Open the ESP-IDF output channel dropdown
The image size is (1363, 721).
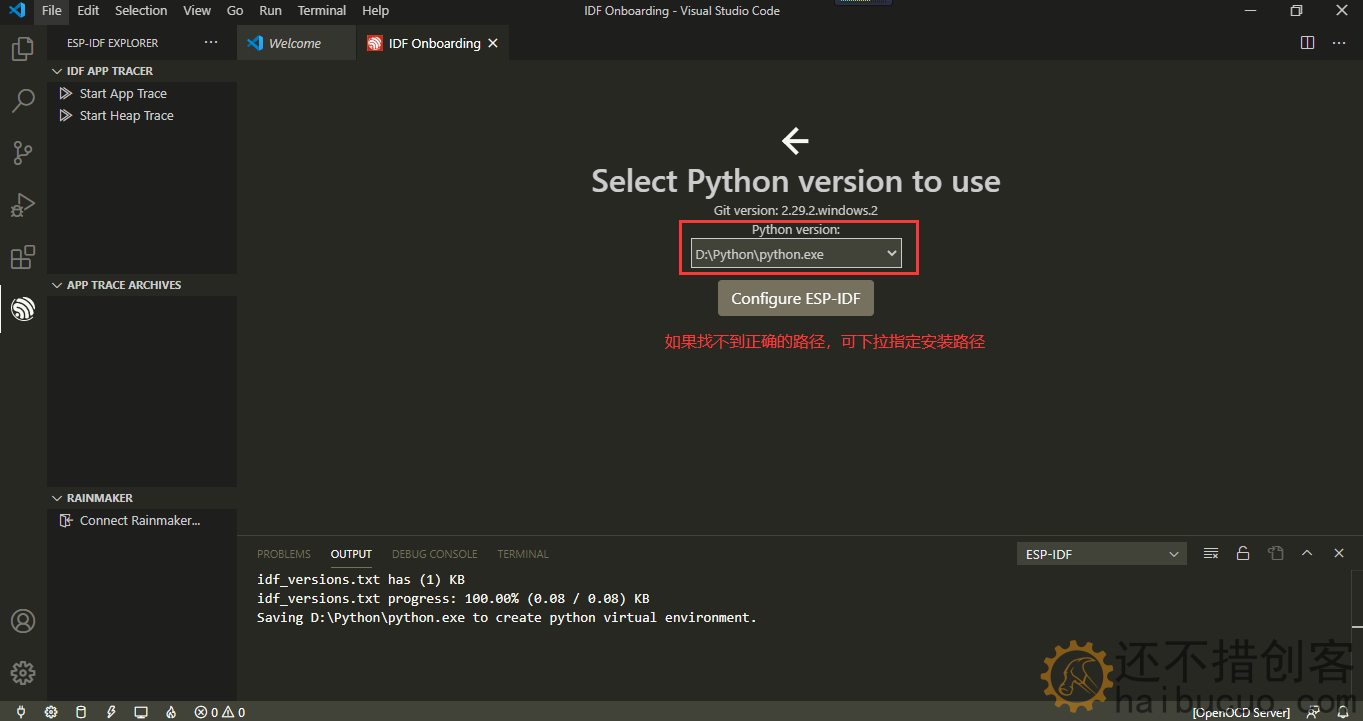1101,554
